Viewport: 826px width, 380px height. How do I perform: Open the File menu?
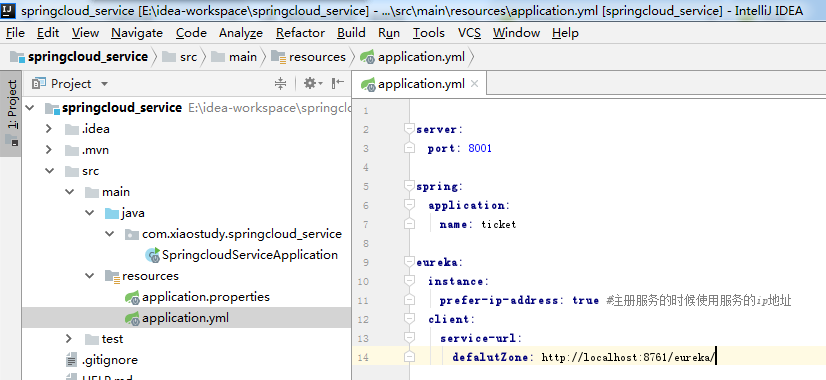tap(15, 33)
